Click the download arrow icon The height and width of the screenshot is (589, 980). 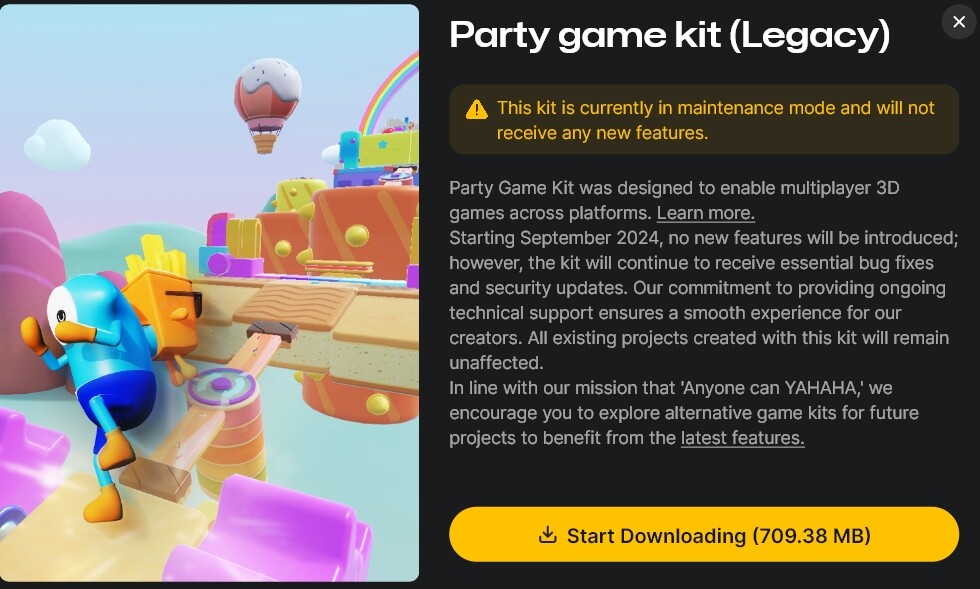(x=548, y=535)
